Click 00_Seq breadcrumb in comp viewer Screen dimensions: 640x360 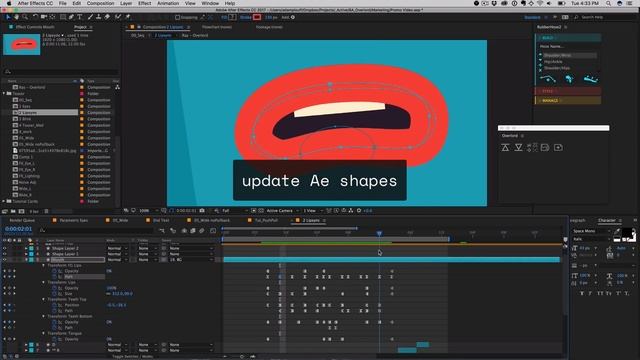coord(138,36)
